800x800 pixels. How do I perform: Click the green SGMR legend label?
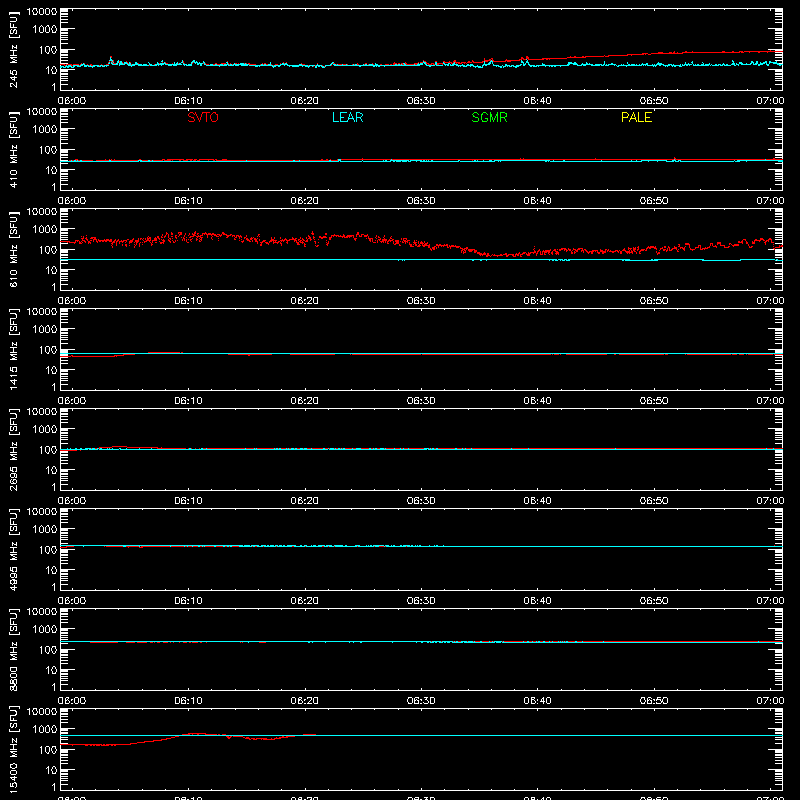tap(489, 117)
